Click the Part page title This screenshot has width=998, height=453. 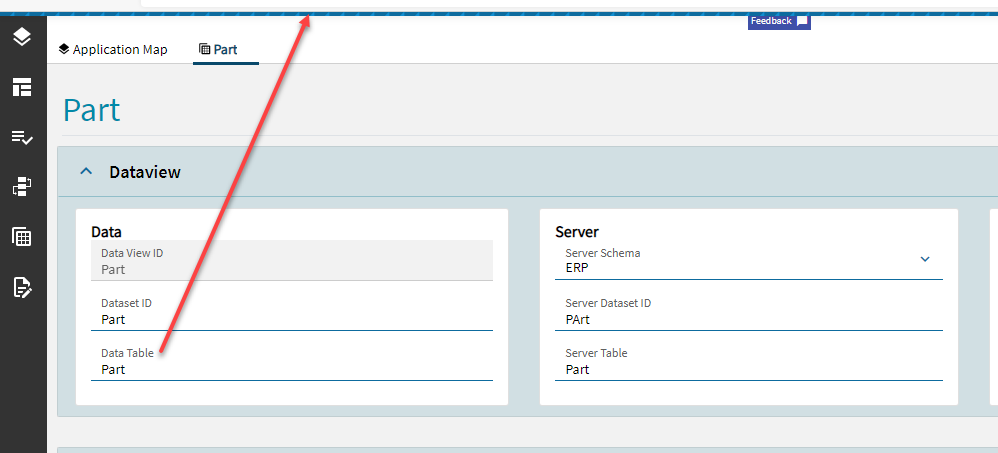[x=92, y=109]
